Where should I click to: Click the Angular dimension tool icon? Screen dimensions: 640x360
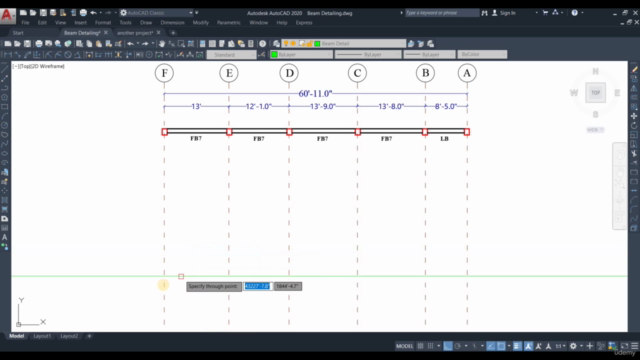[78, 55]
